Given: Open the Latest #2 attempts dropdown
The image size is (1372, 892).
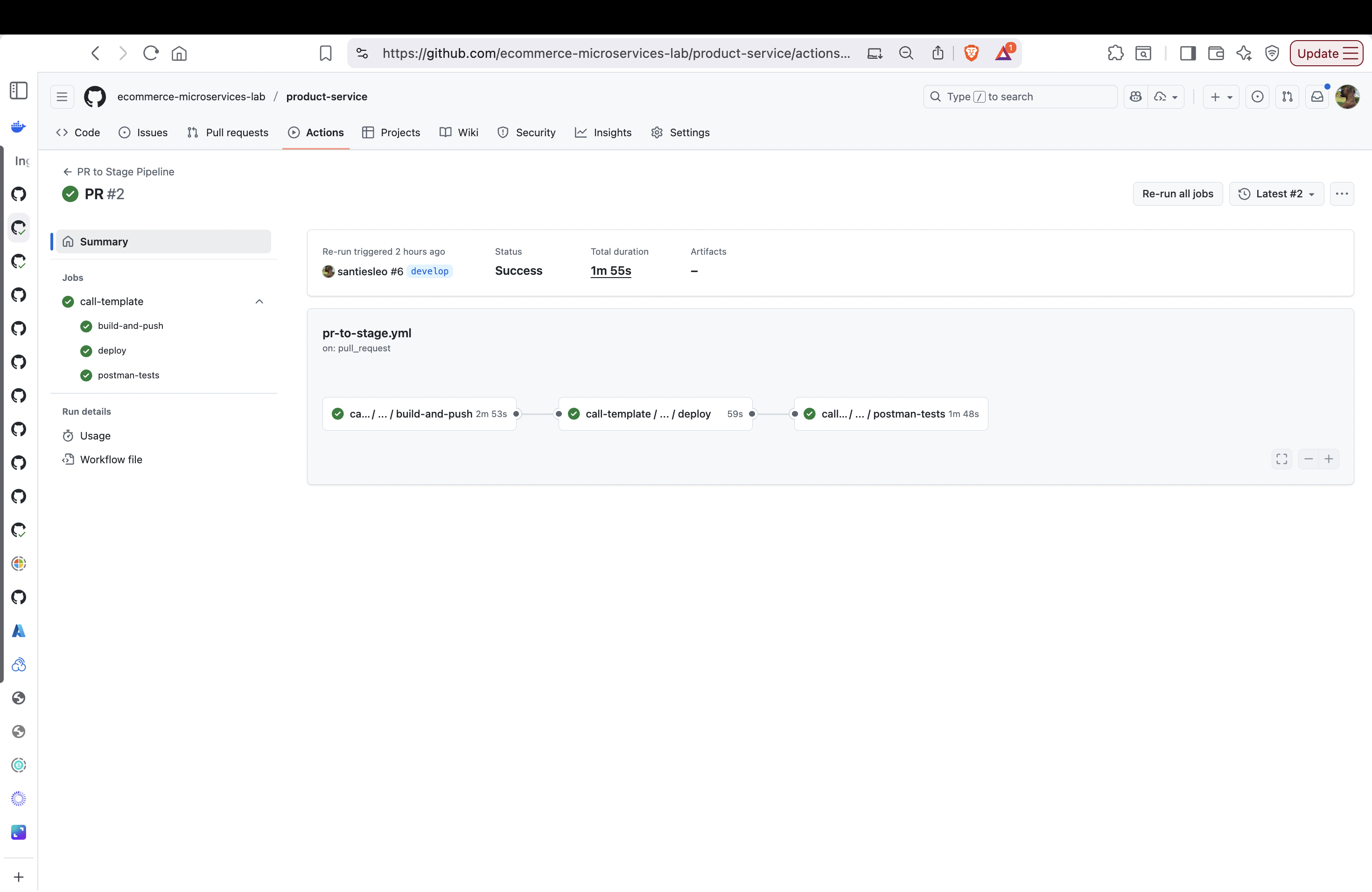Looking at the screenshot, I should pos(1276,194).
